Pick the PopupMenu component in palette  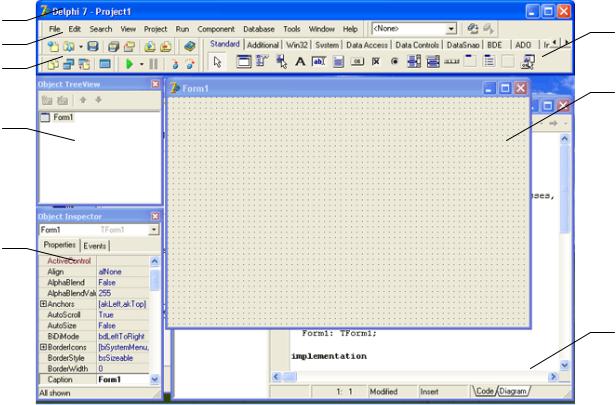click(x=281, y=62)
